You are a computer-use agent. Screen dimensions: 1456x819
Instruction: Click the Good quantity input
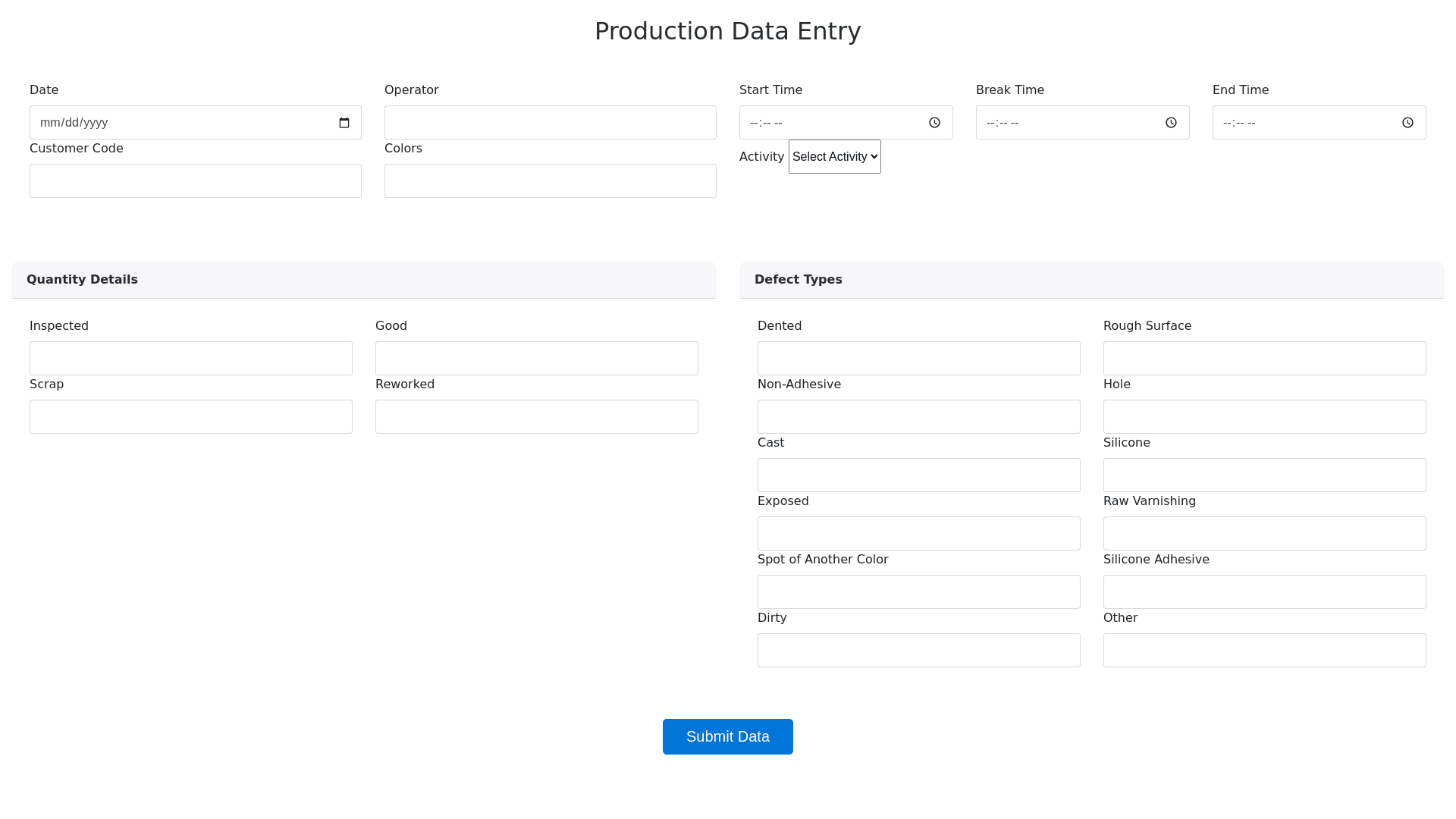[536, 359]
